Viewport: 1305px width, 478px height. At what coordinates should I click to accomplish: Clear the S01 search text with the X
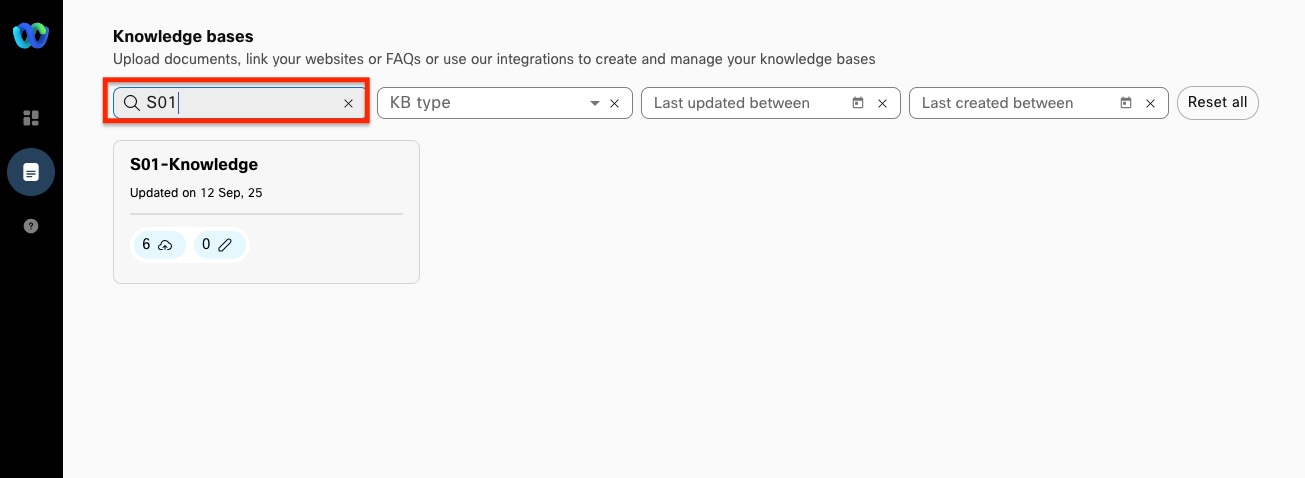tap(349, 103)
